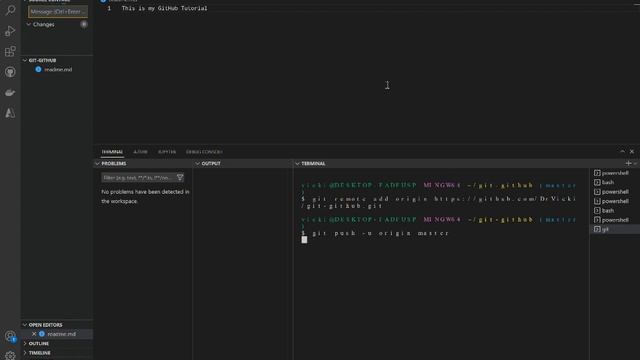Open the Azure view in the activity bar
The height and width of the screenshot is (360, 640).
pos(10,113)
